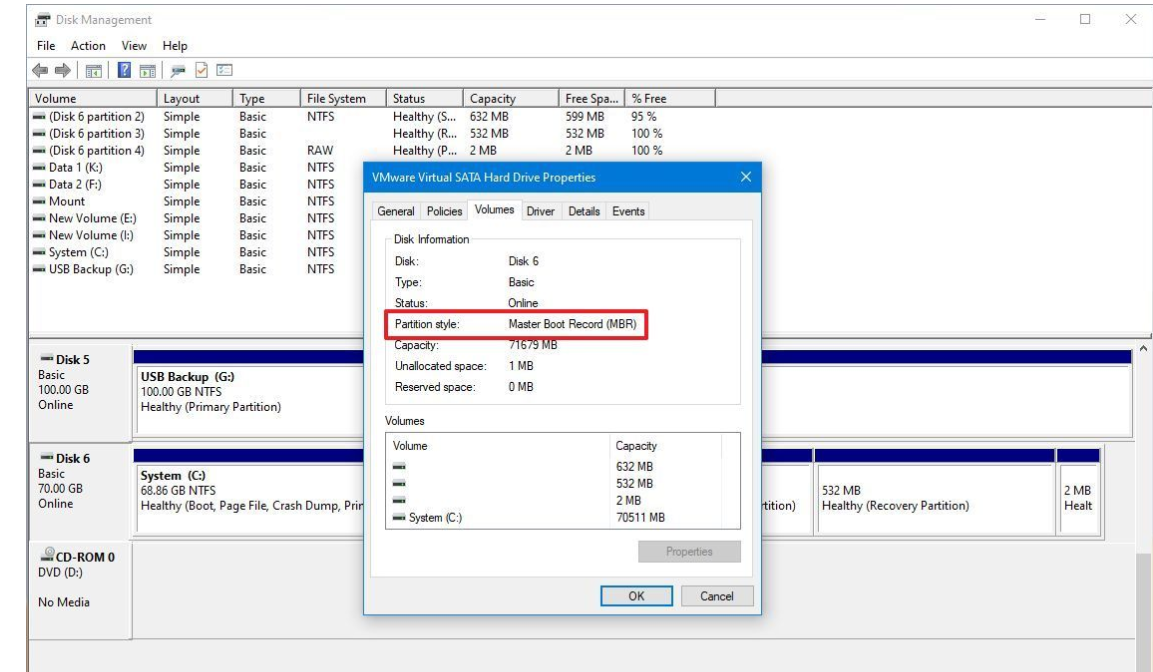The image size is (1153, 672).
Task: Click Cancel in the properties dialog
Action: click(716, 596)
